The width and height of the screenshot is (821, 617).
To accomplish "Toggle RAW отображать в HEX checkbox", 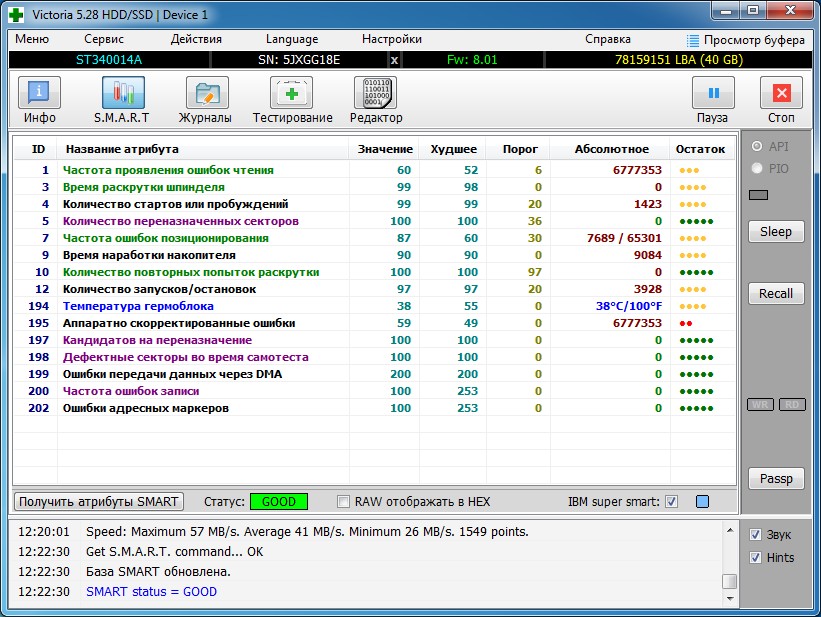I will 343,502.
